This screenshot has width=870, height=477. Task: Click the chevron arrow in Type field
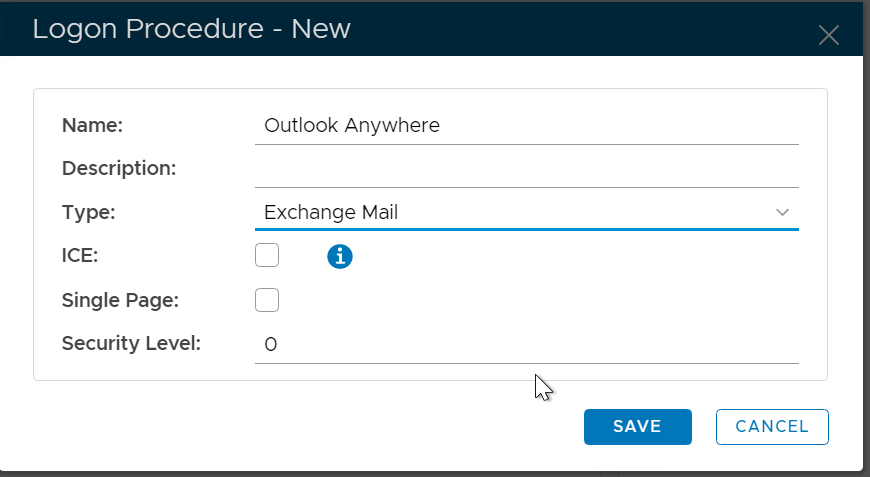point(782,212)
